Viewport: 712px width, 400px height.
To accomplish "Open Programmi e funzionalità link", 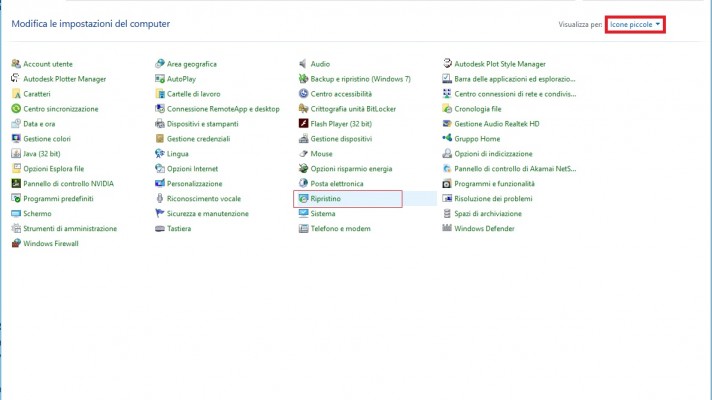I will point(494,184).
